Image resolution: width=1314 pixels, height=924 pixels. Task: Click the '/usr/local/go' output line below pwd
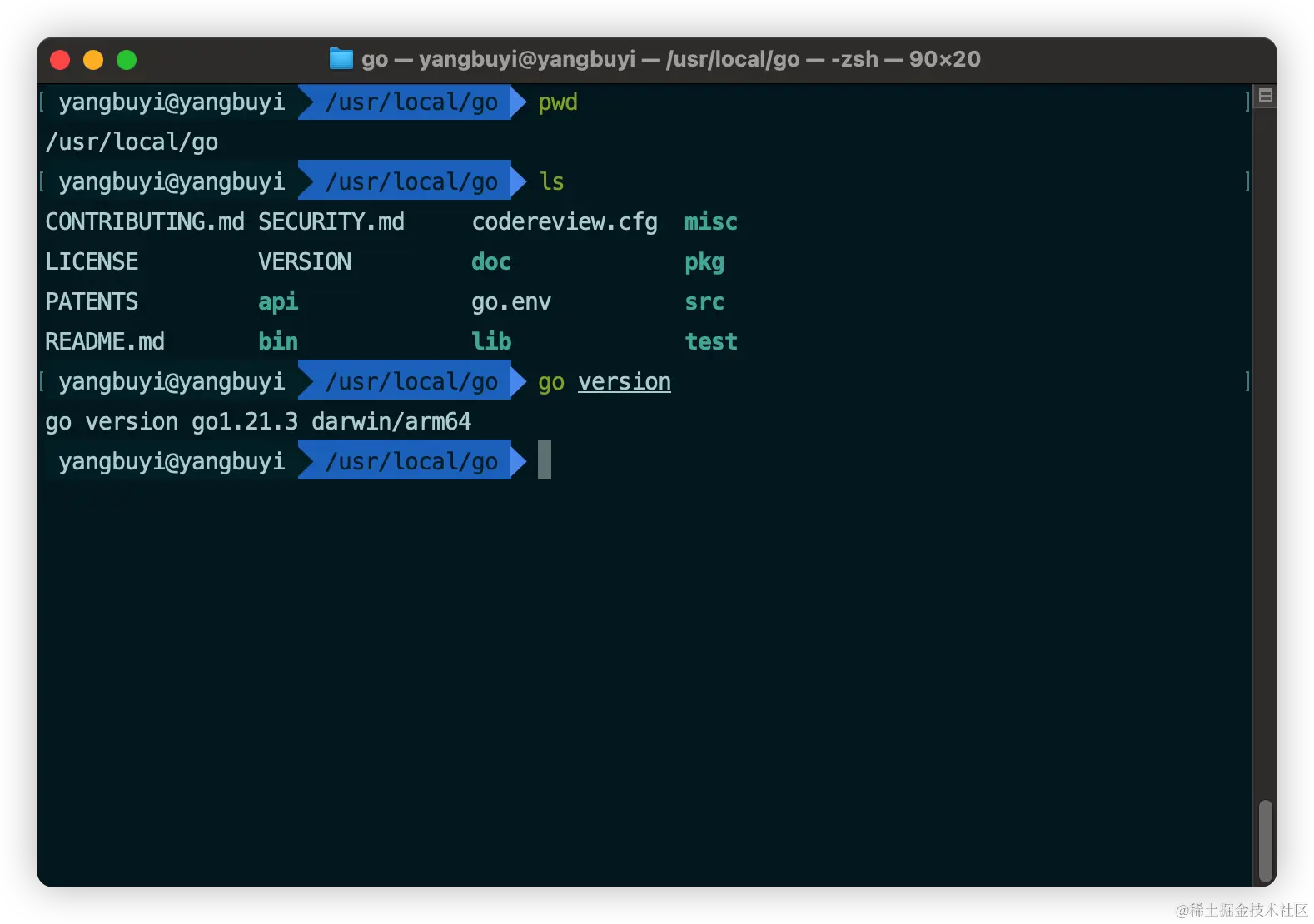click(x=132, y=142)
